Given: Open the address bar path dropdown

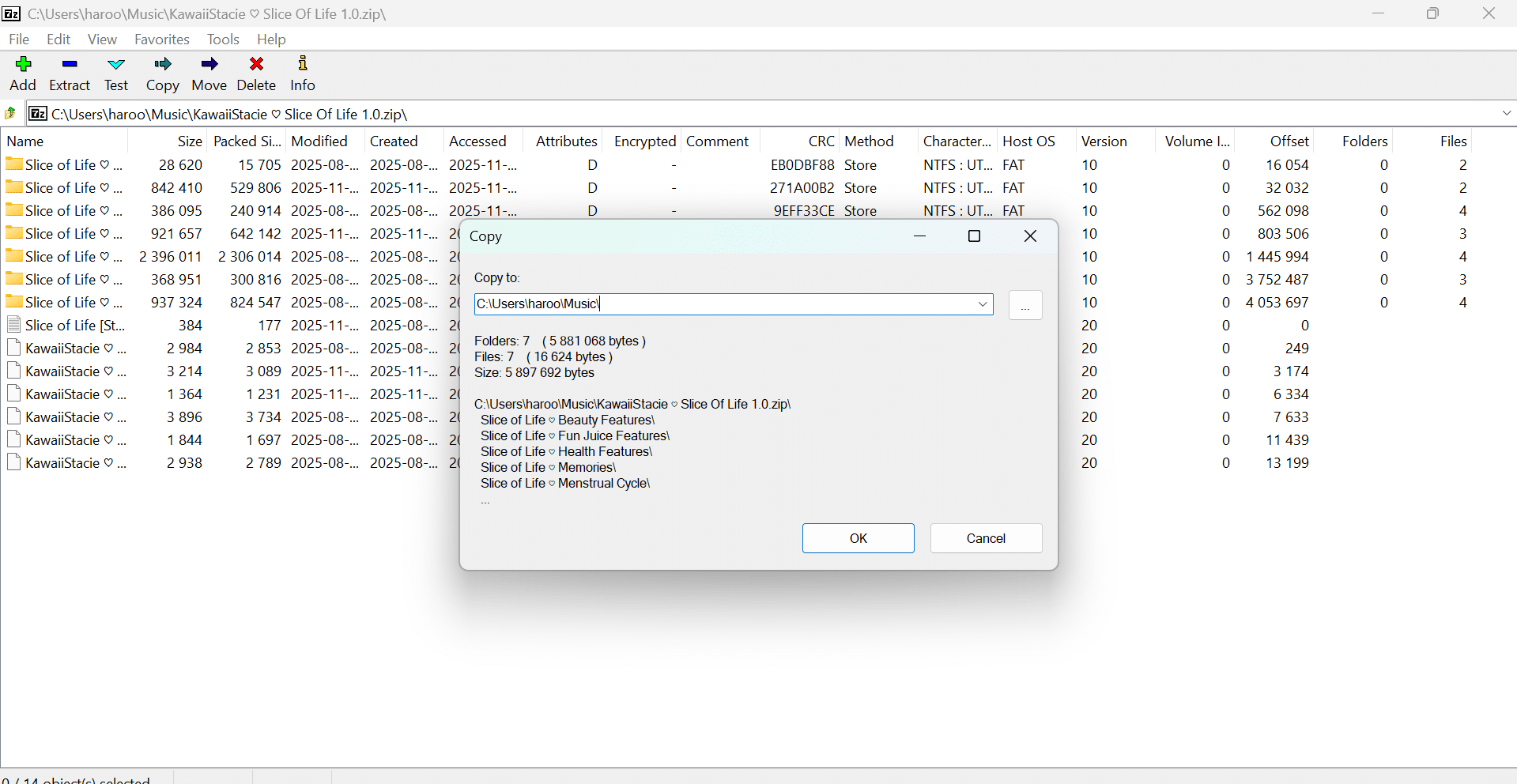Looking at the screenshot, I should point(1508,114).
